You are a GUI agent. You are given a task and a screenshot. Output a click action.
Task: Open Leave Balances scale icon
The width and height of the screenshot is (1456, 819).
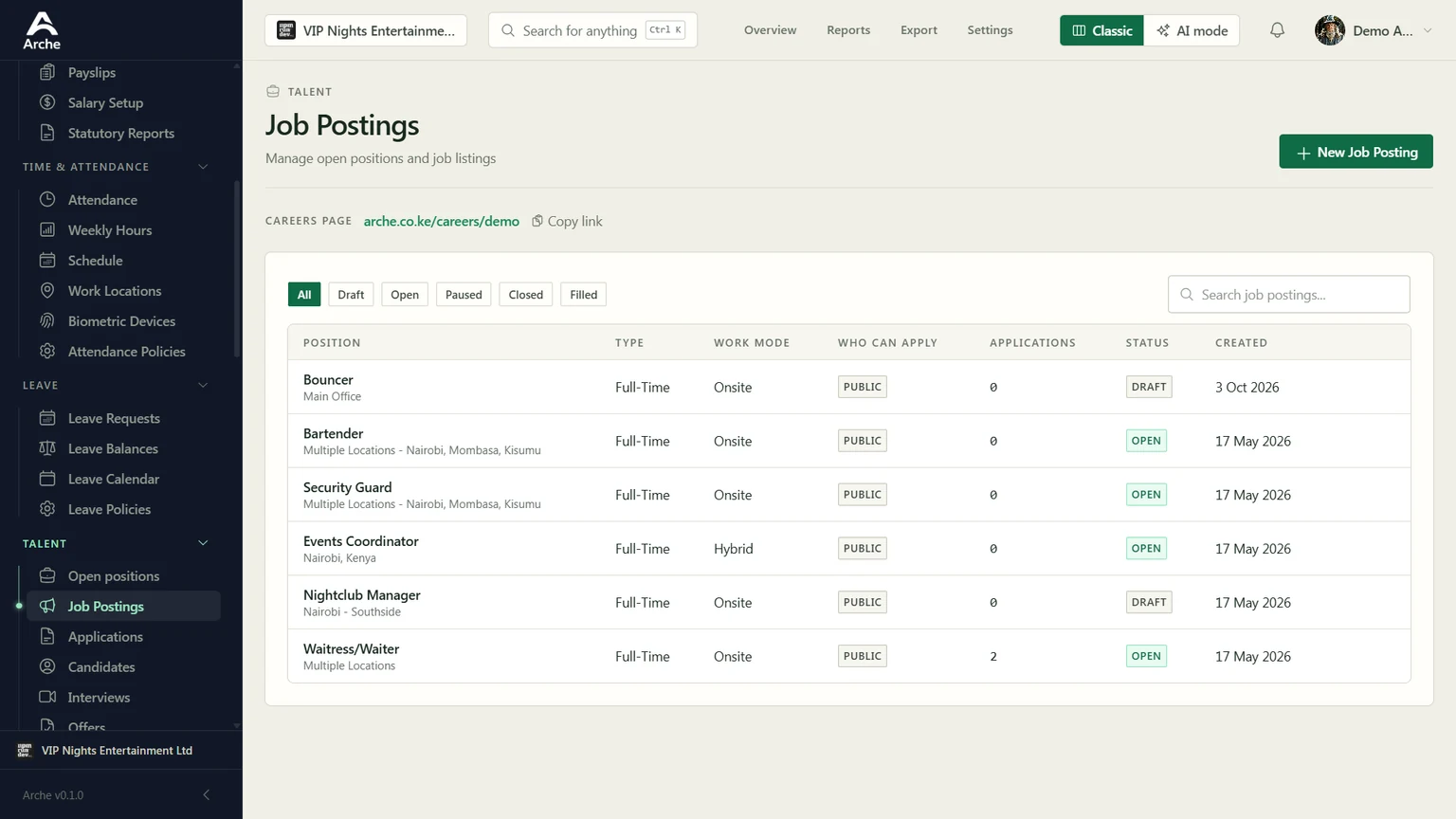tap(47, 448)
